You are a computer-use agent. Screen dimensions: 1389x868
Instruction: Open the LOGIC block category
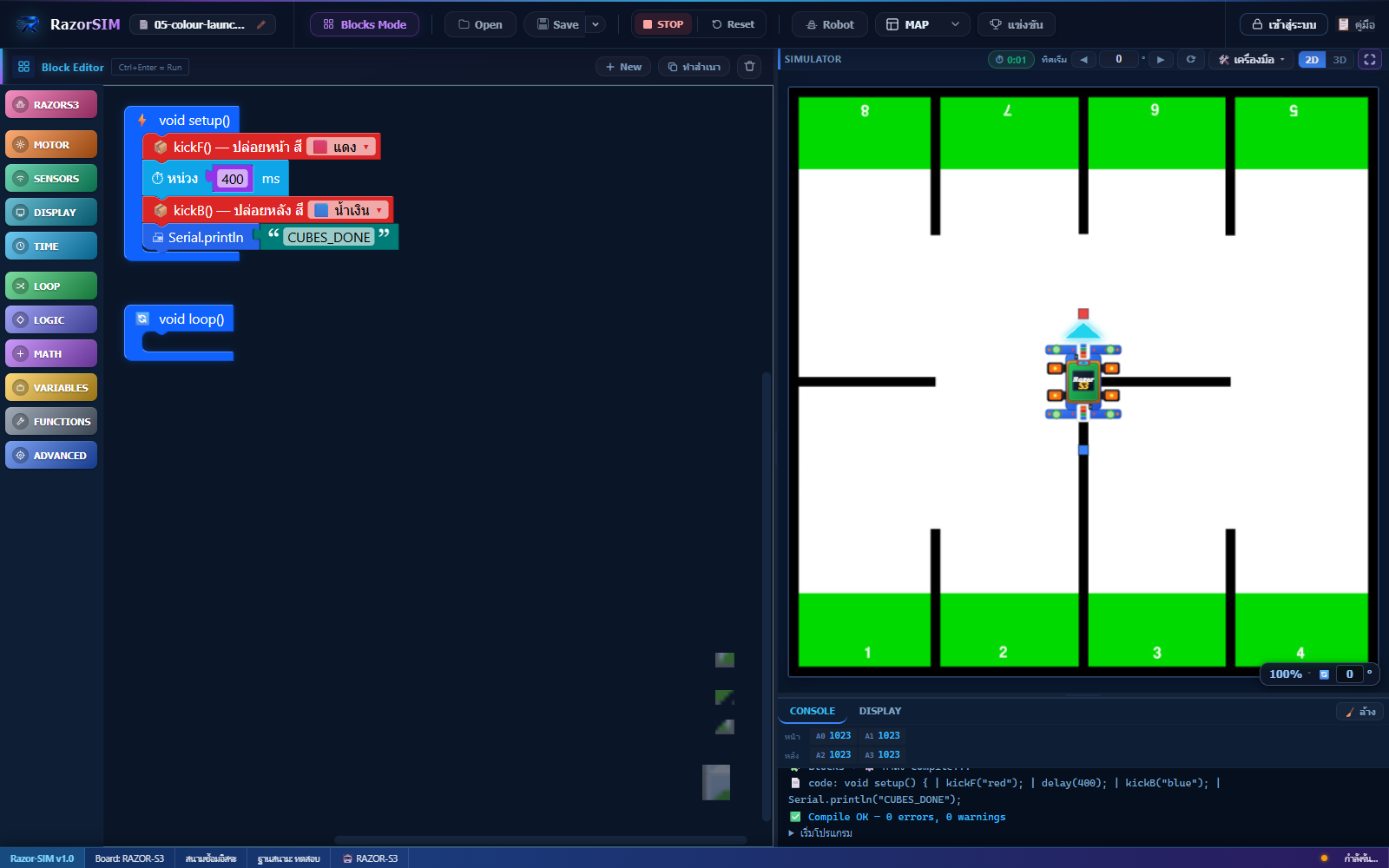pyautogui.click(x=51, y=319)
